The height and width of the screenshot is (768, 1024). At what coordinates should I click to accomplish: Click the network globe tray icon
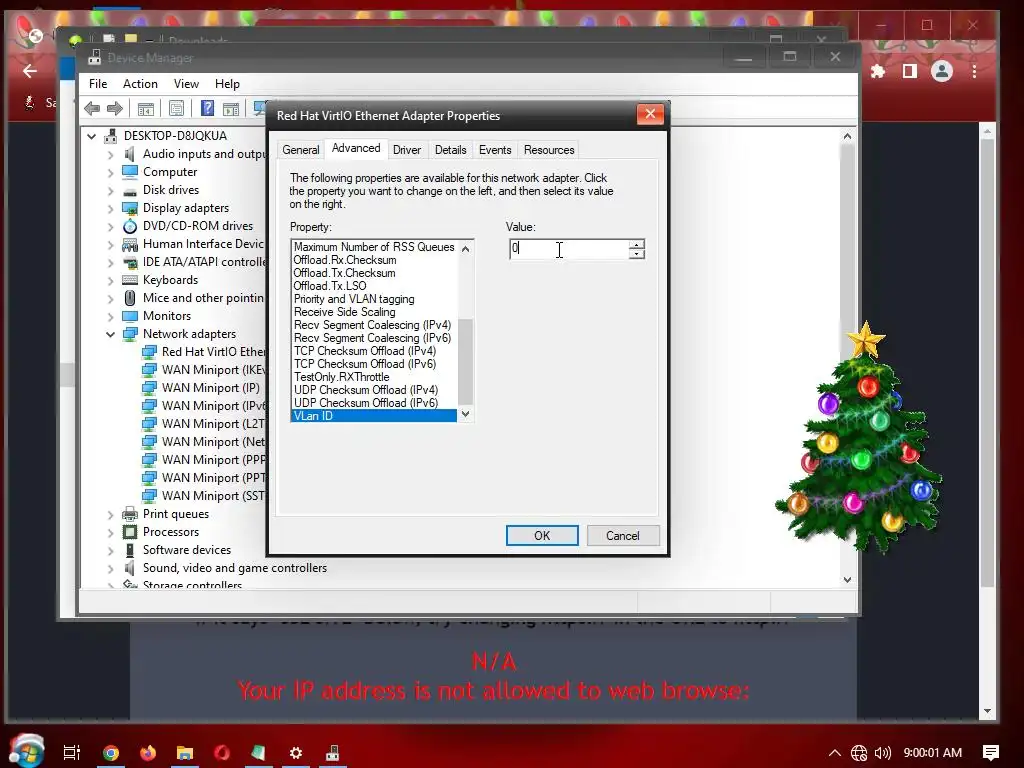point(859,753)
